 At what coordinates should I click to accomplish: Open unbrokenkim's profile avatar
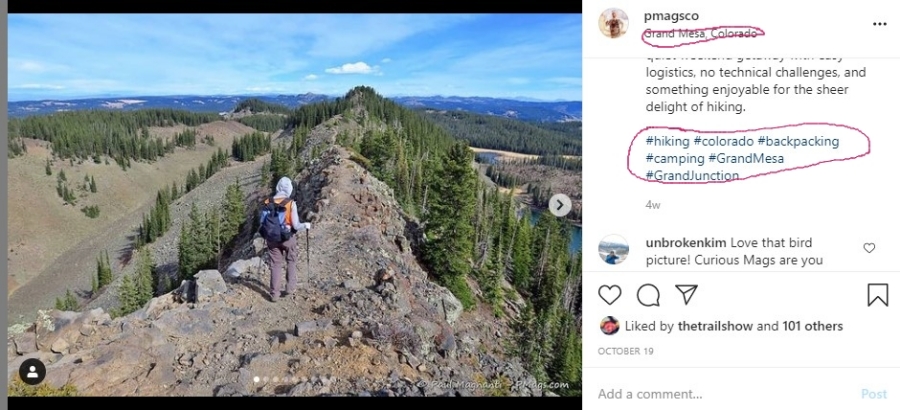tap(613, 249)
